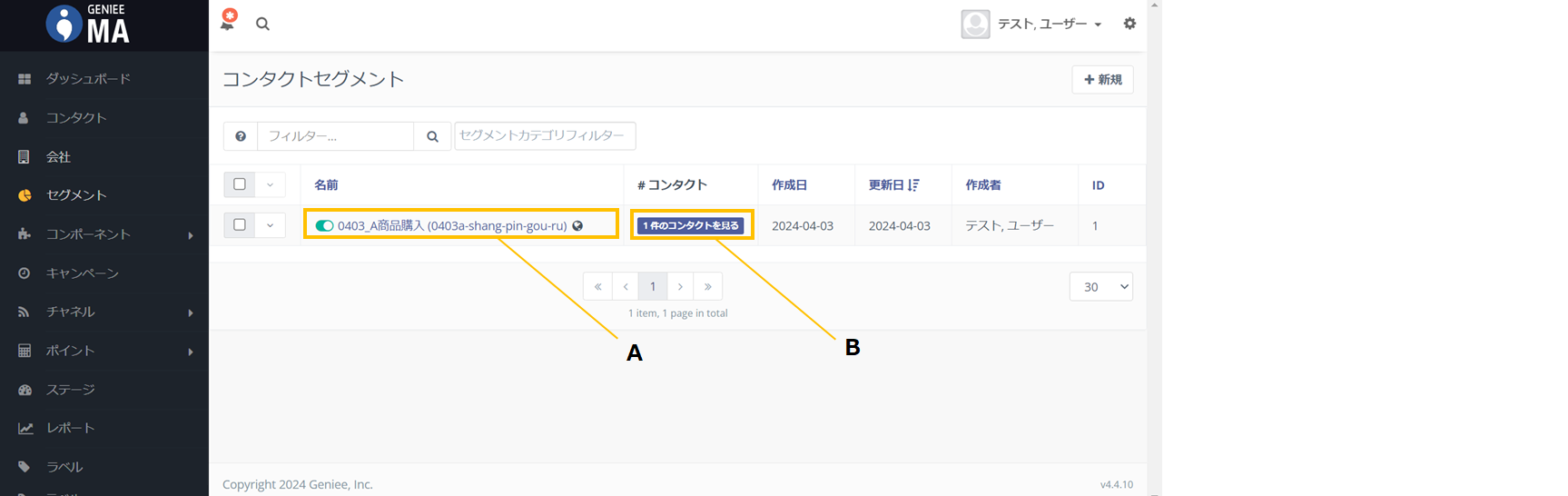The image size is (1568, 496).
Task: Toggle the published switch for 0403_A商品購入
Action: tap(324, 225)
